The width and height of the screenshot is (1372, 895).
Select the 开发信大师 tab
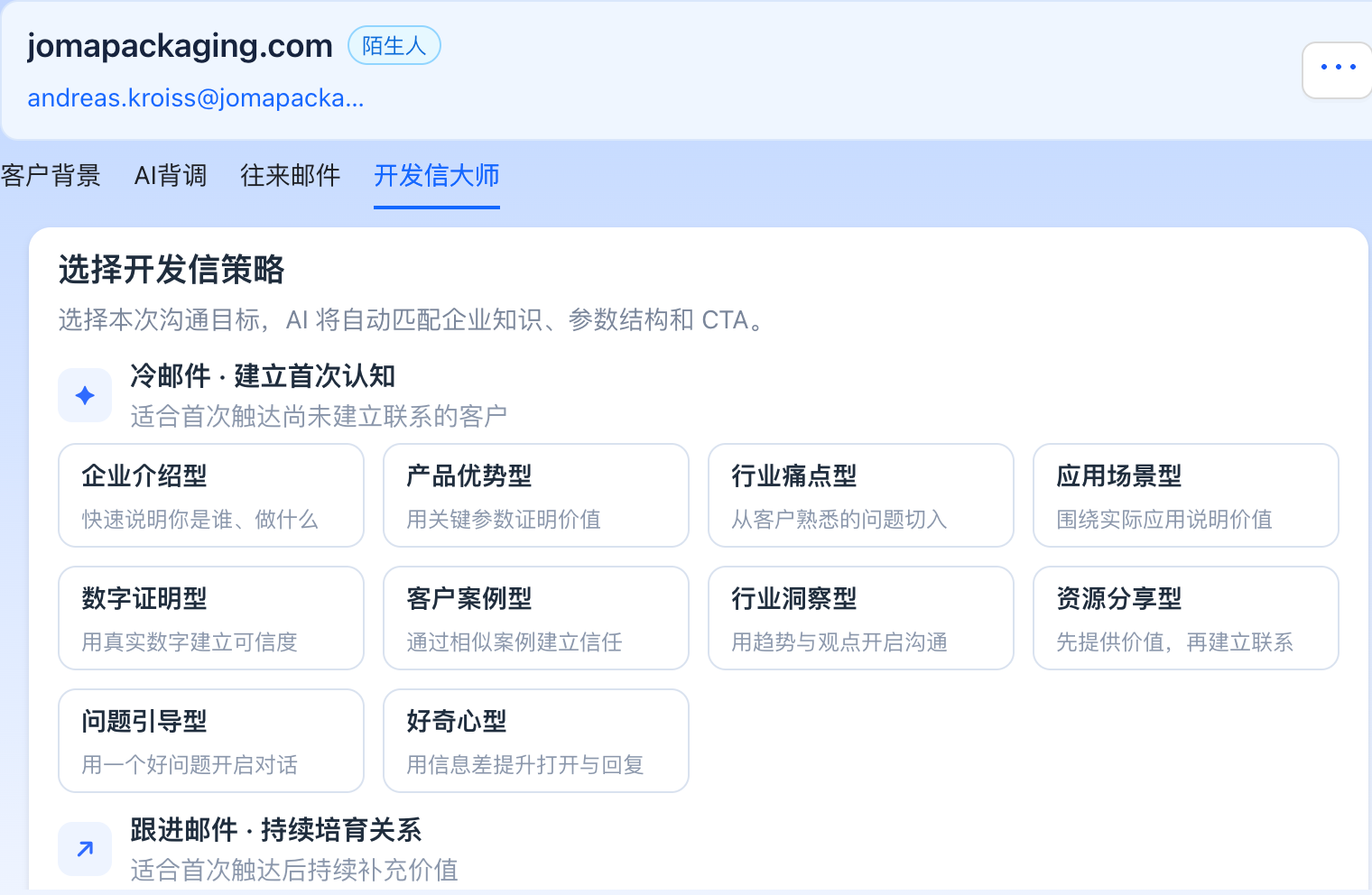click(437, 175)
